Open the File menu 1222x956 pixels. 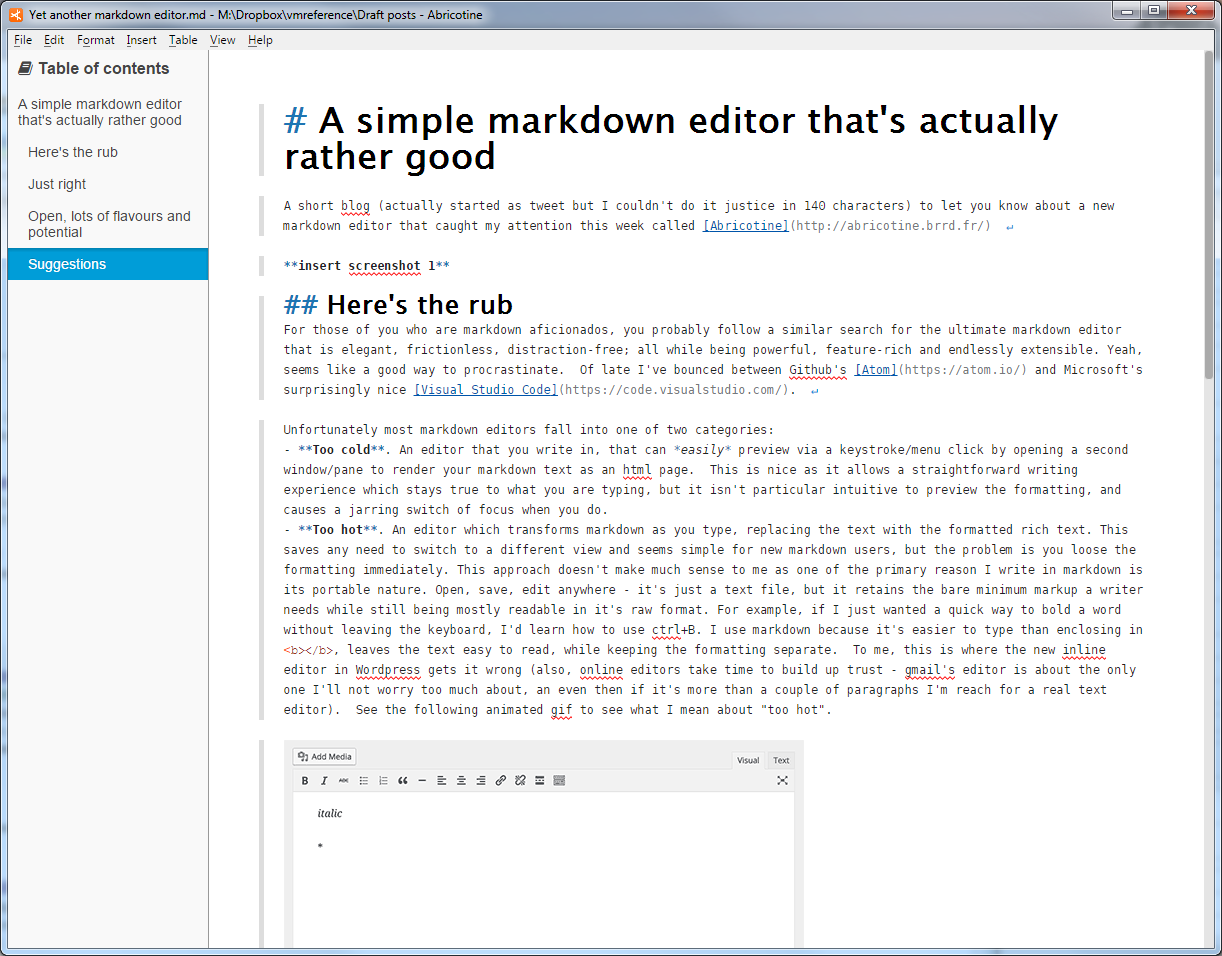[x=23, y=40]
